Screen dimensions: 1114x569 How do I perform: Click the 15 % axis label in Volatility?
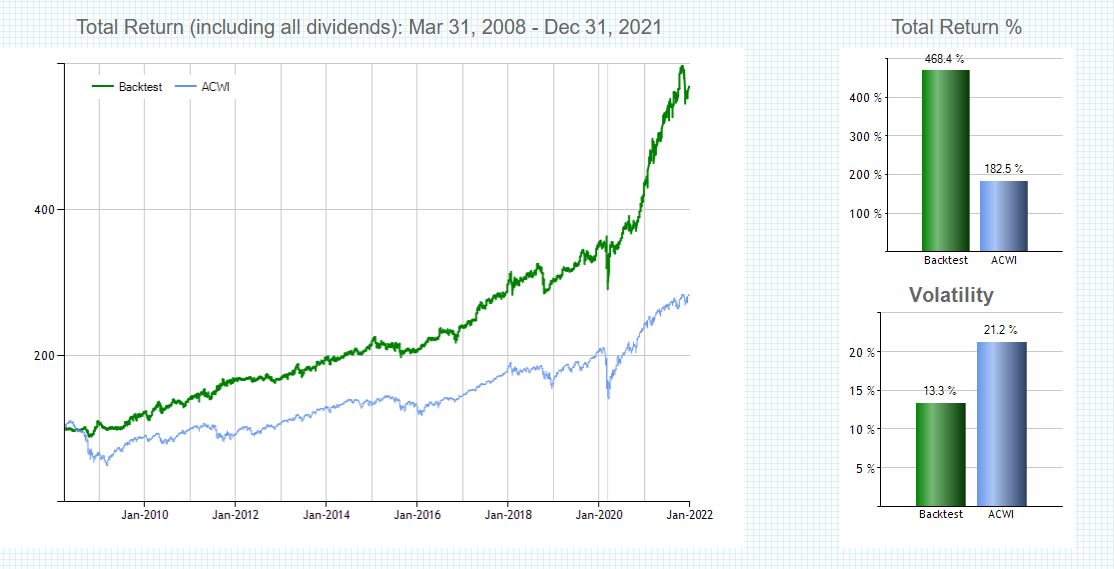[862, 391]
